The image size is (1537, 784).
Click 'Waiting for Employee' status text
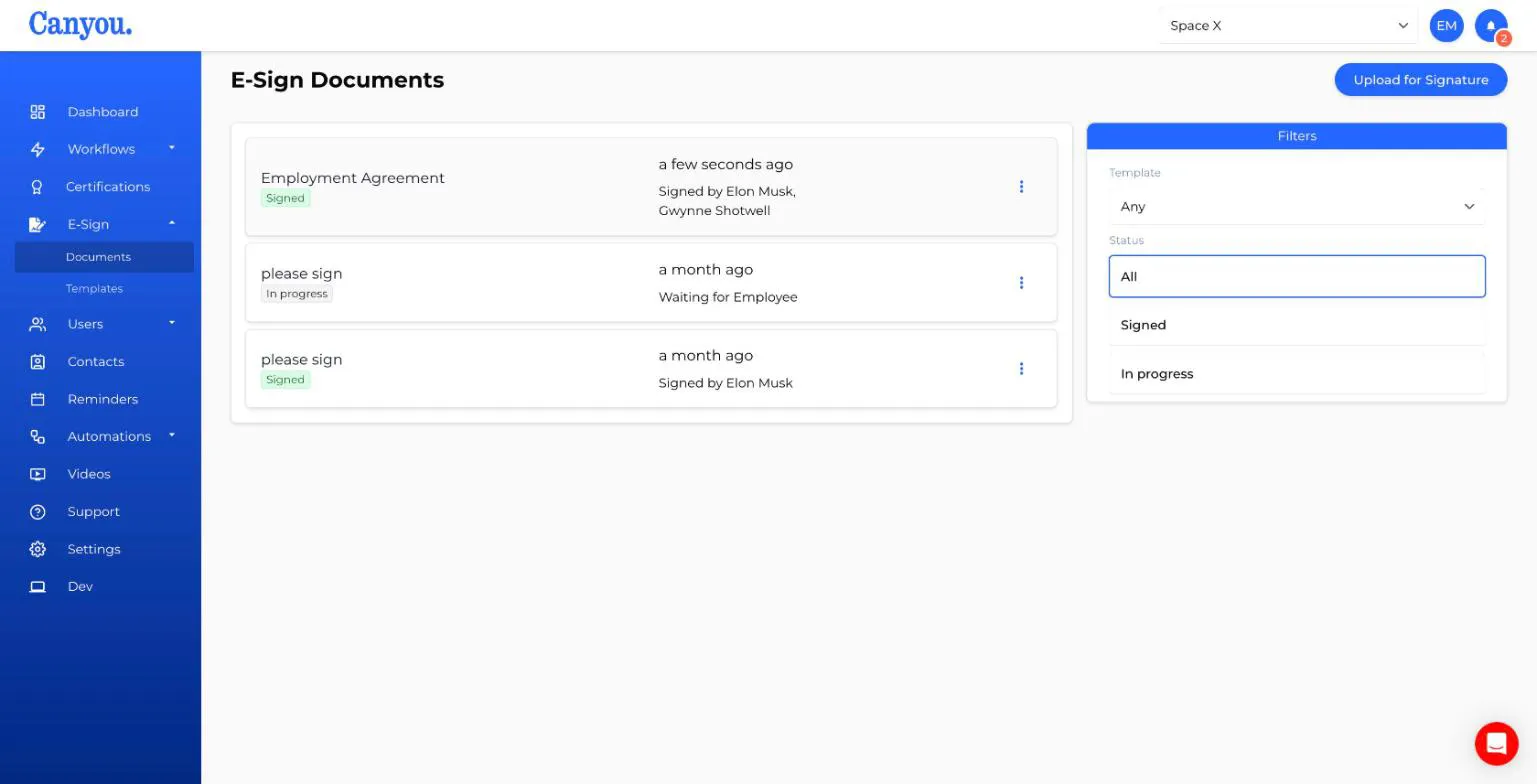click(728, 297)
